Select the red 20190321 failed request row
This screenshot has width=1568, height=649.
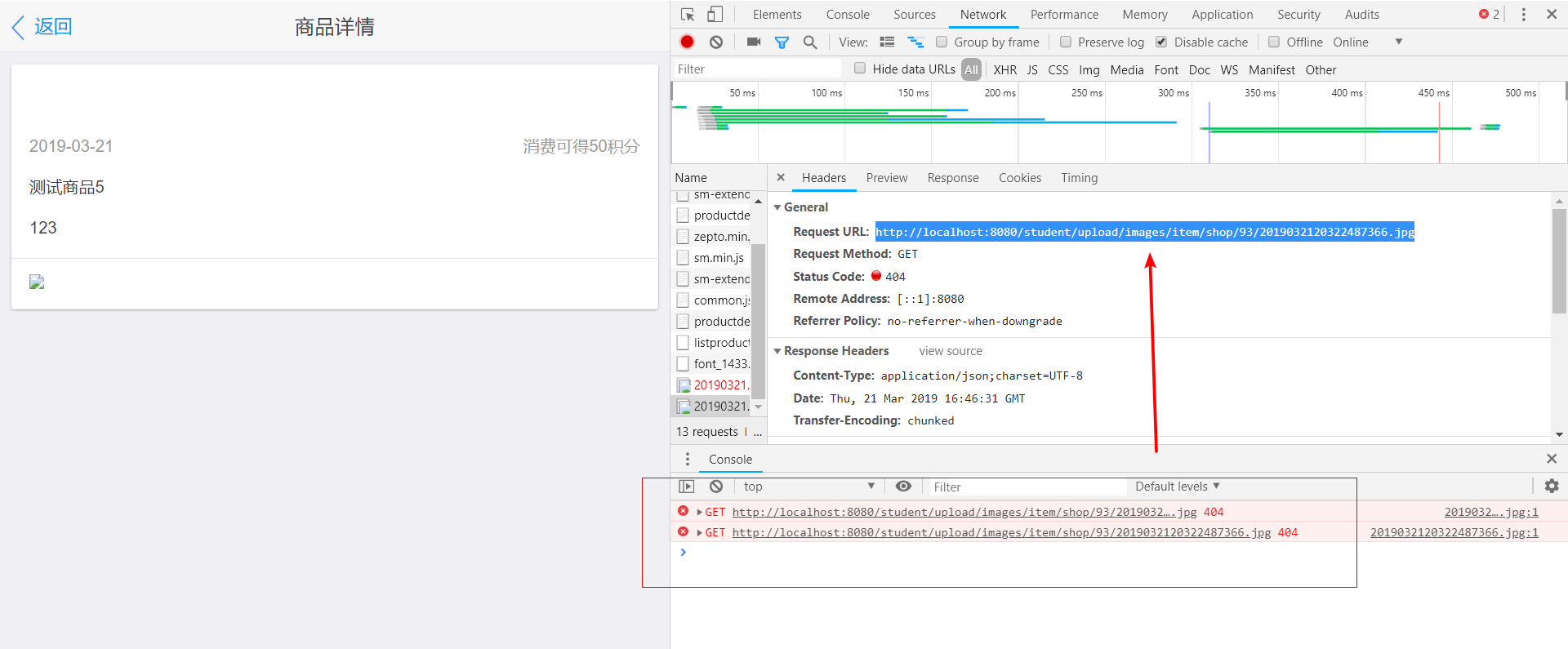(x=712, y=385)
